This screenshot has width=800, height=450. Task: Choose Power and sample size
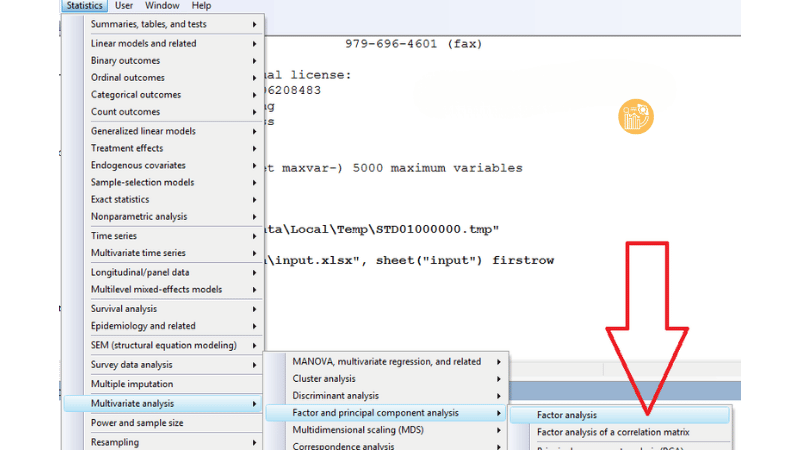coord(137,423)
